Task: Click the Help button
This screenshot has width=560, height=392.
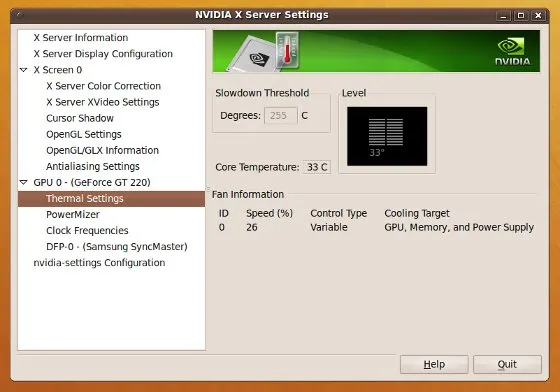Action: pos(434,364)
